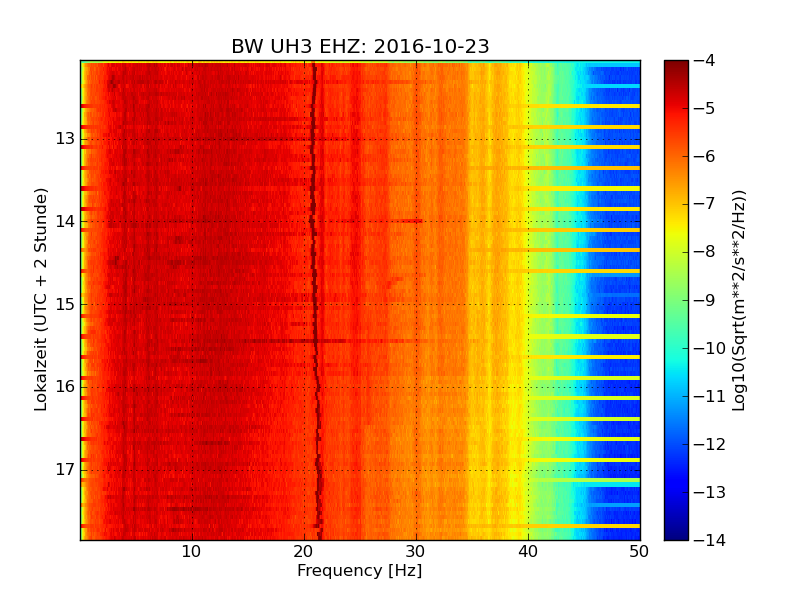The image size is (800, 600).
Task: Click colorbar tick label '−11'
Action: coord(710,396)
